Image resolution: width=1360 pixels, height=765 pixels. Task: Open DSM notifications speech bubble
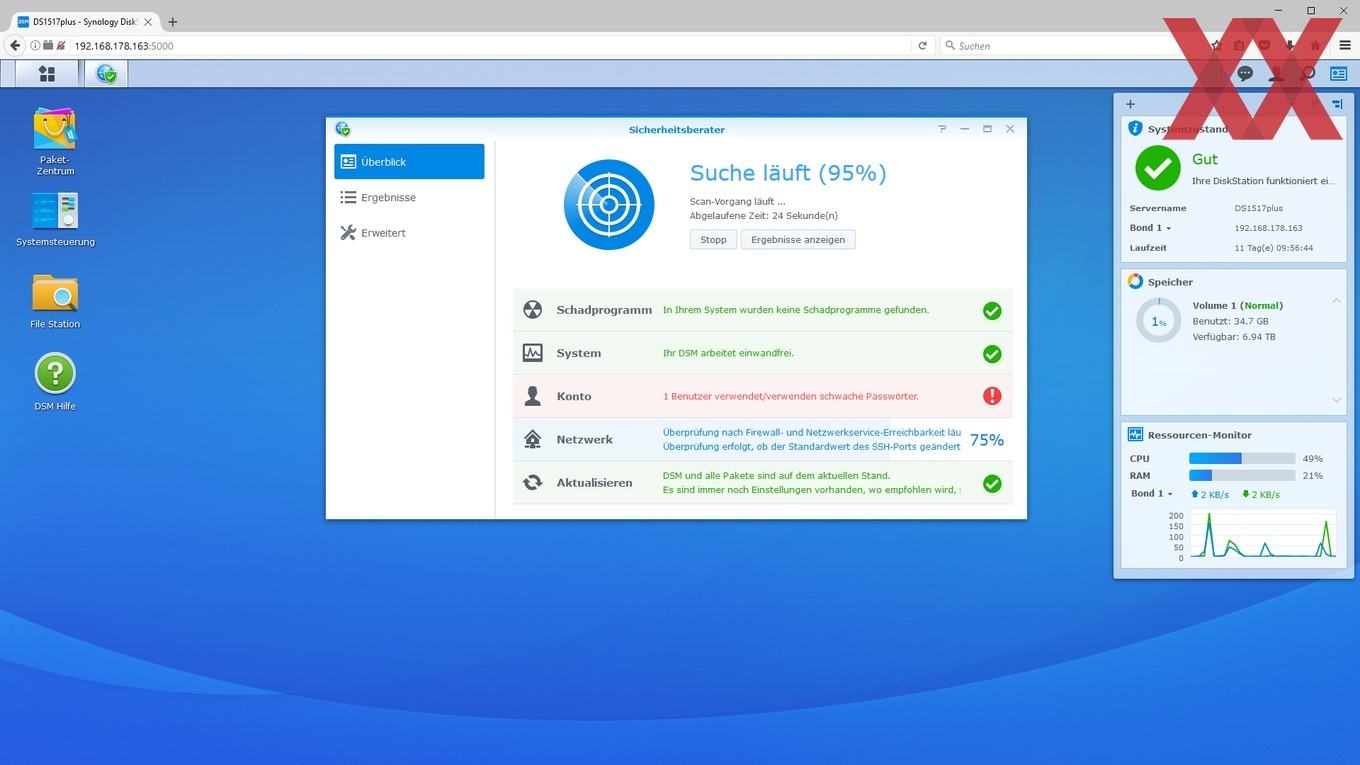point(1245,74)
